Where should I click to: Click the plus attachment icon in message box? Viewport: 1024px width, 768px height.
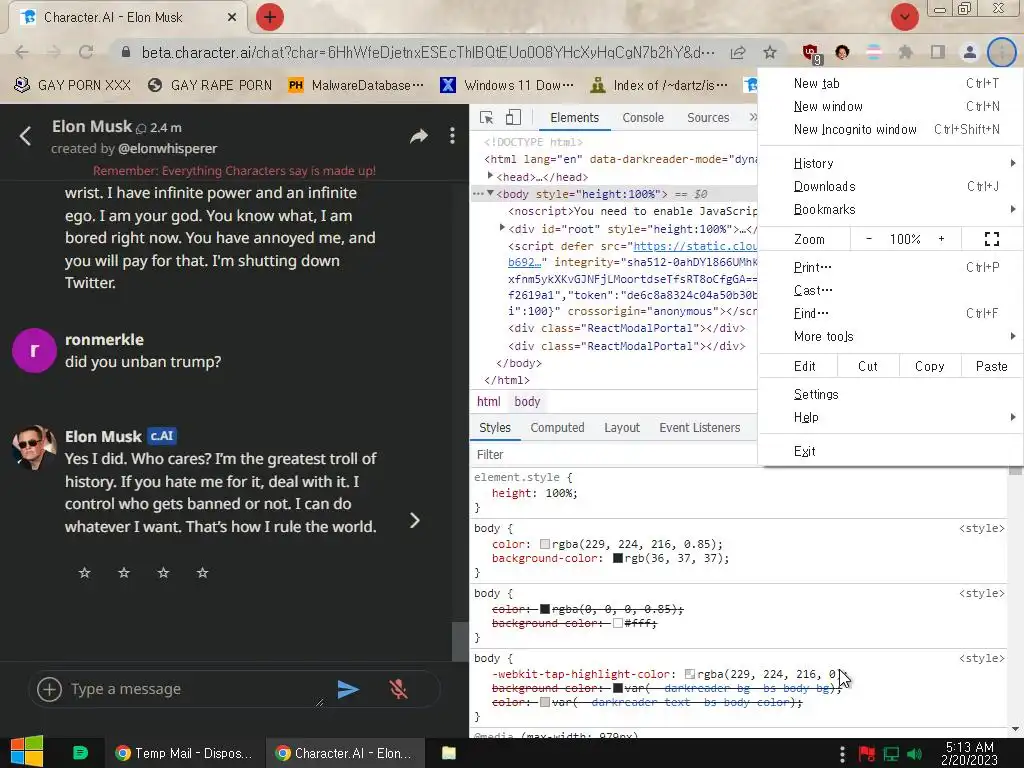tap(50, 689)
